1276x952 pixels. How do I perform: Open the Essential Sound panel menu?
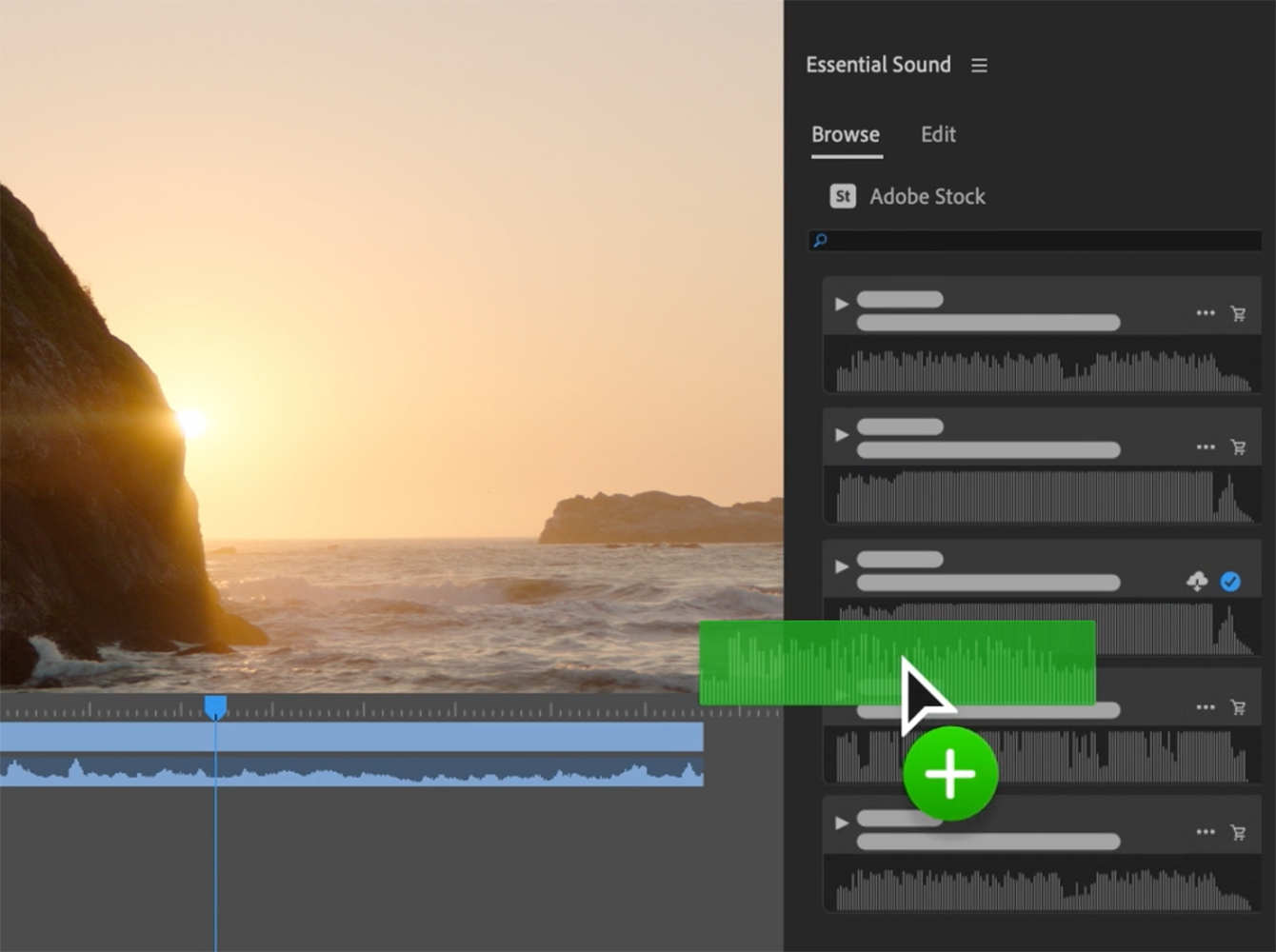(x=979, y=66)
